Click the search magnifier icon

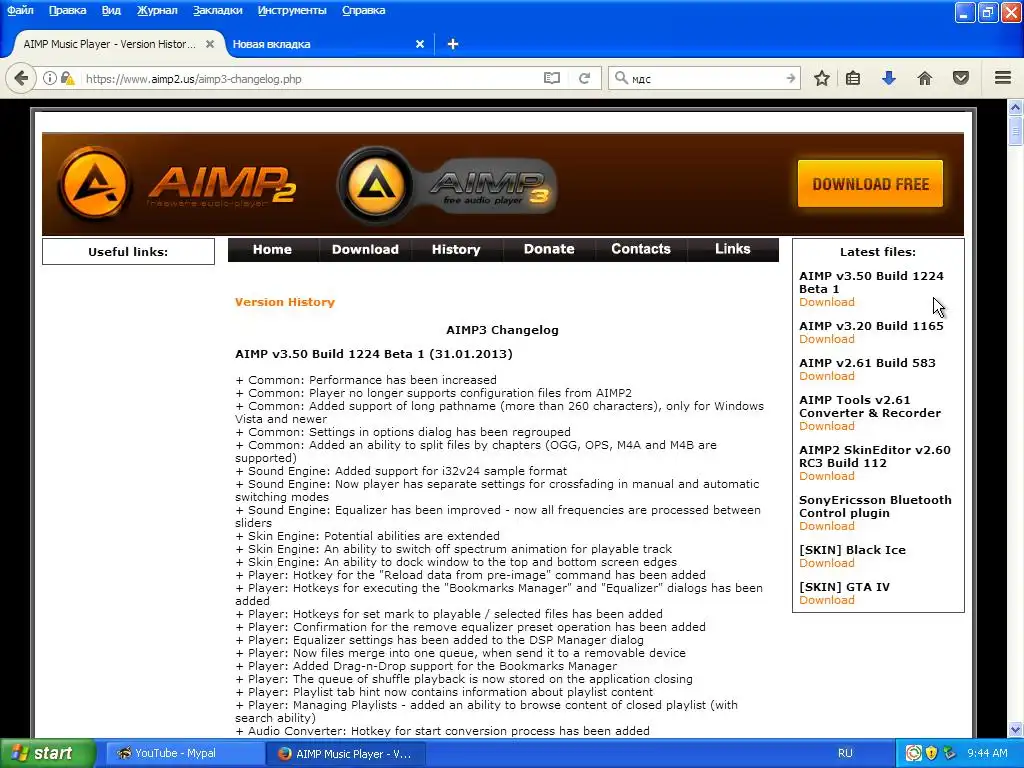pos(621,78)
